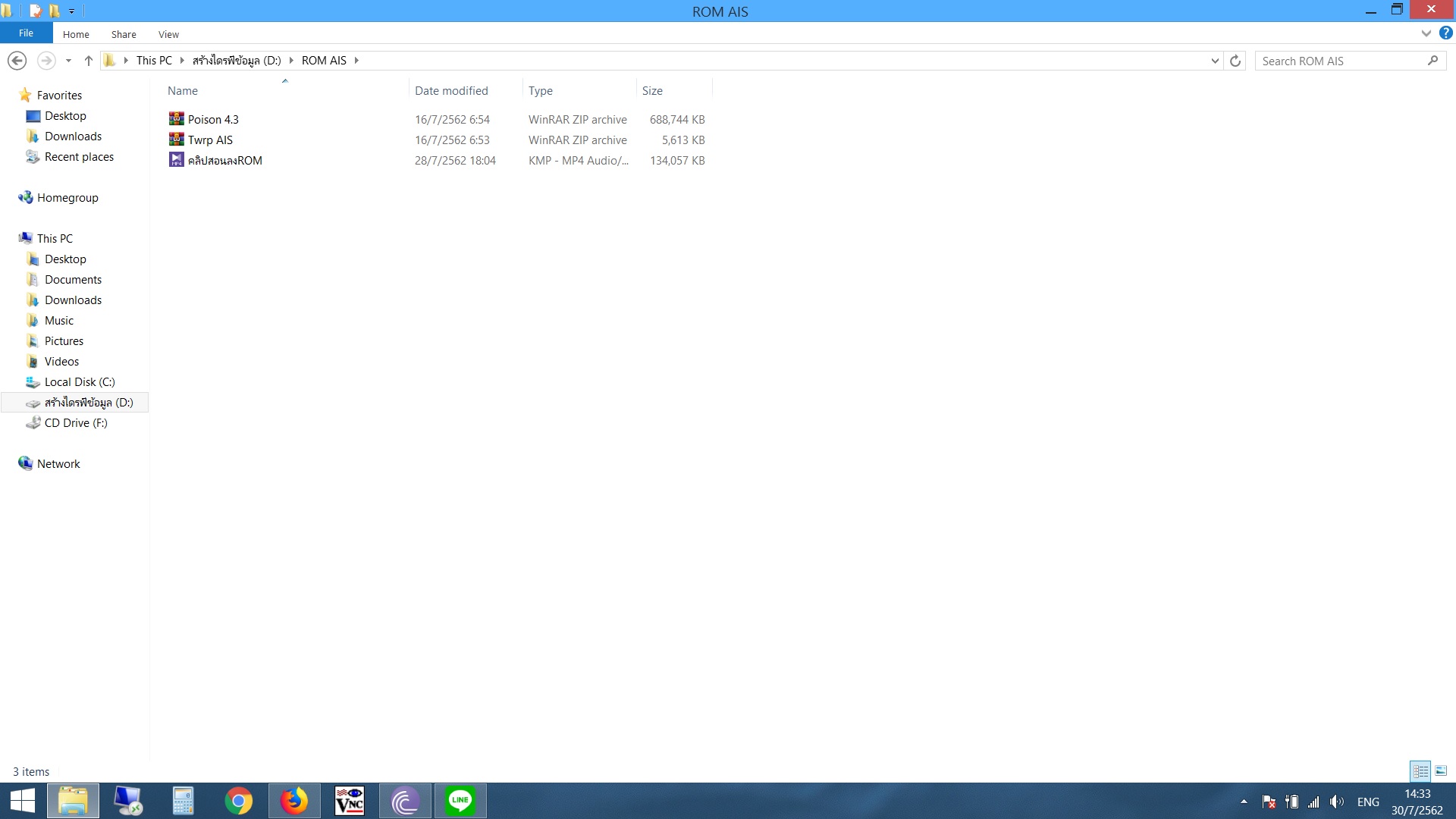The width and height of the screenshot is (1456, 819).
Task: Open the View ribbon tab
Action: tap(168, 34)
